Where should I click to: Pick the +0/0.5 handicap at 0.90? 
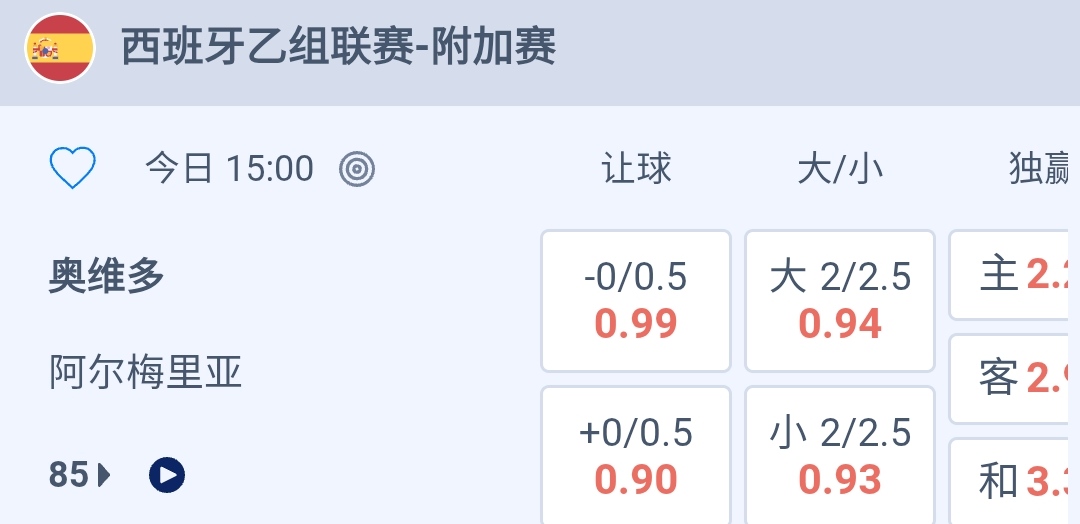636,456
